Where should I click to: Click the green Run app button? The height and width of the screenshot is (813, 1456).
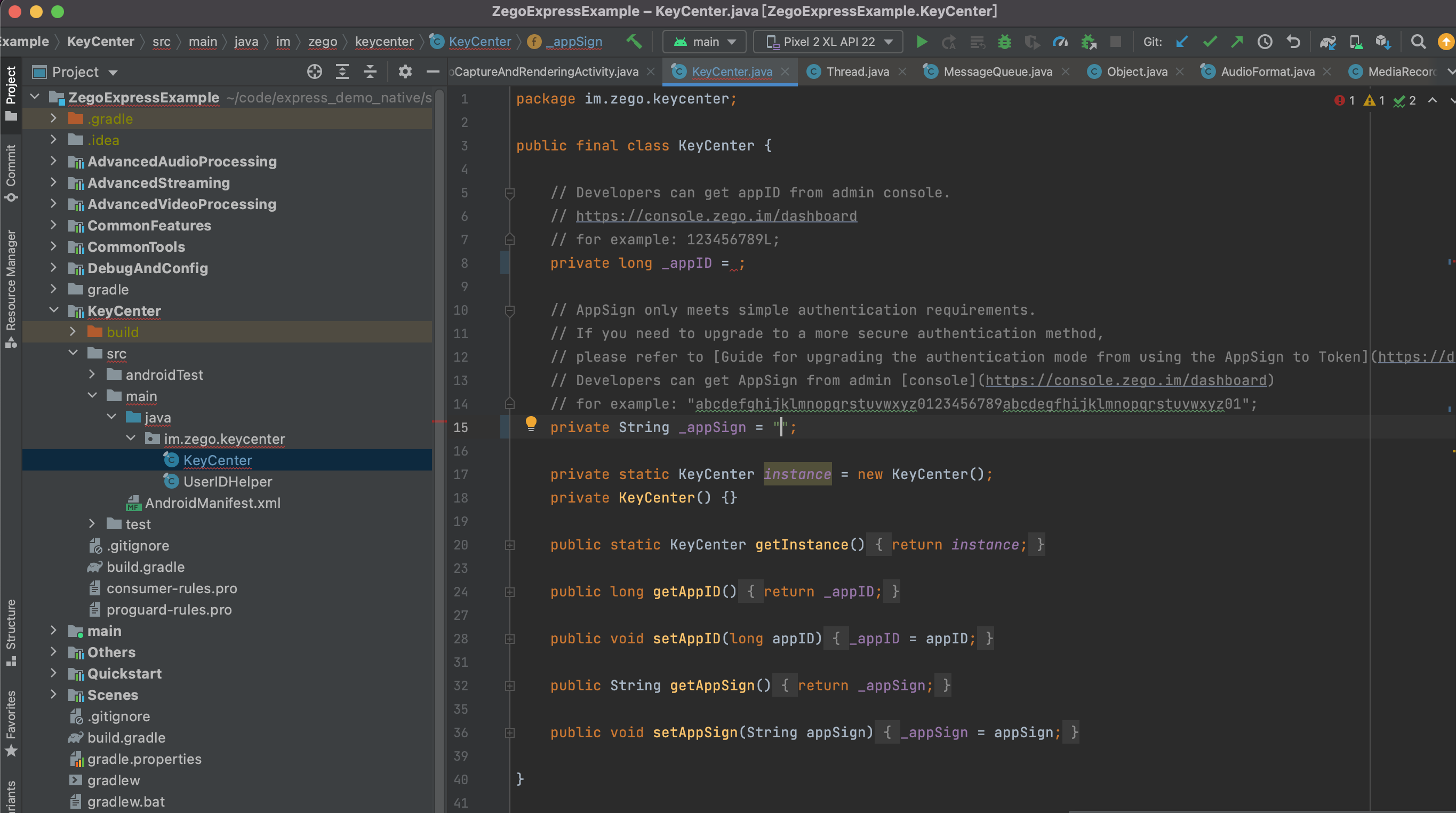coord(921,42)
